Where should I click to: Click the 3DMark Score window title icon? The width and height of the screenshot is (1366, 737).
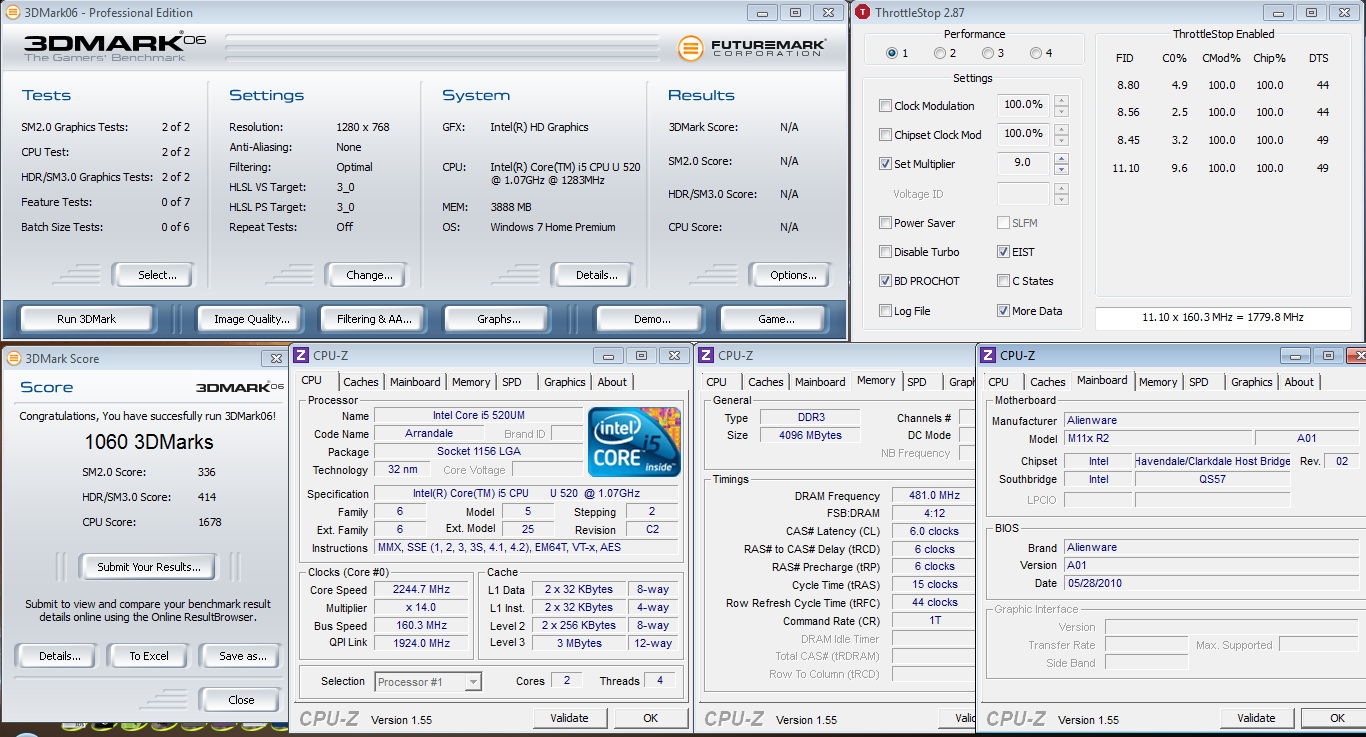pos(13,358)
